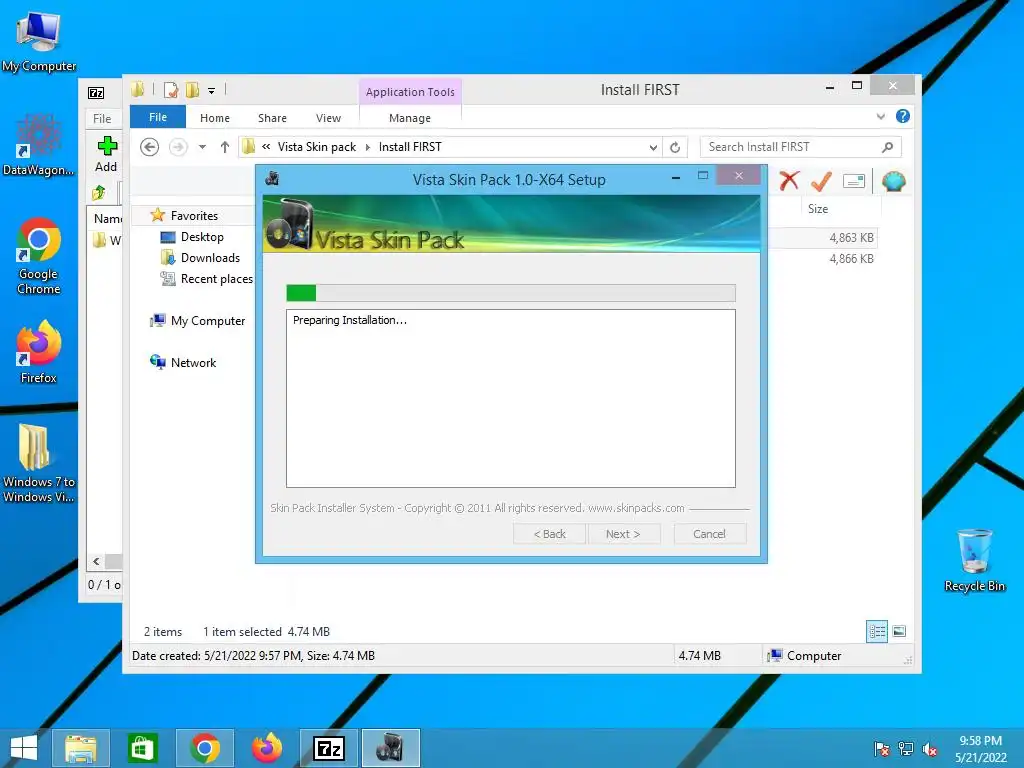This screenshot has width=1024, height=768.
Task: Open the View ribbon tab
Action: click(328, 118)
